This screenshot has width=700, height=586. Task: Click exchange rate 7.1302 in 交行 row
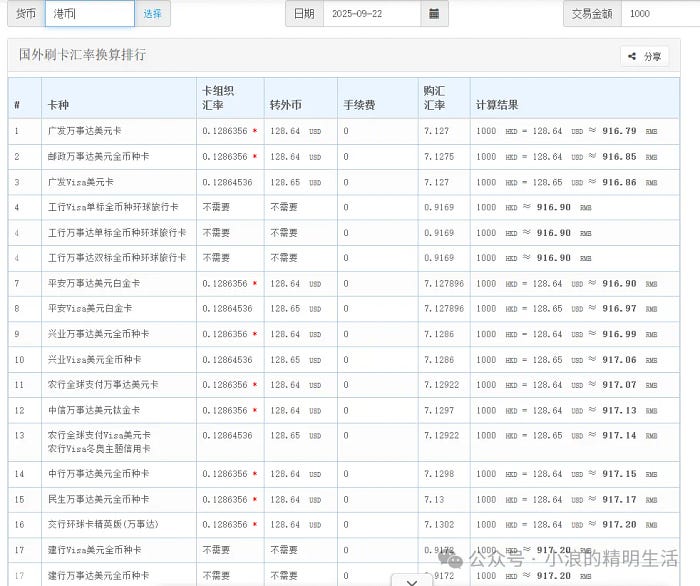click(439, 525)
